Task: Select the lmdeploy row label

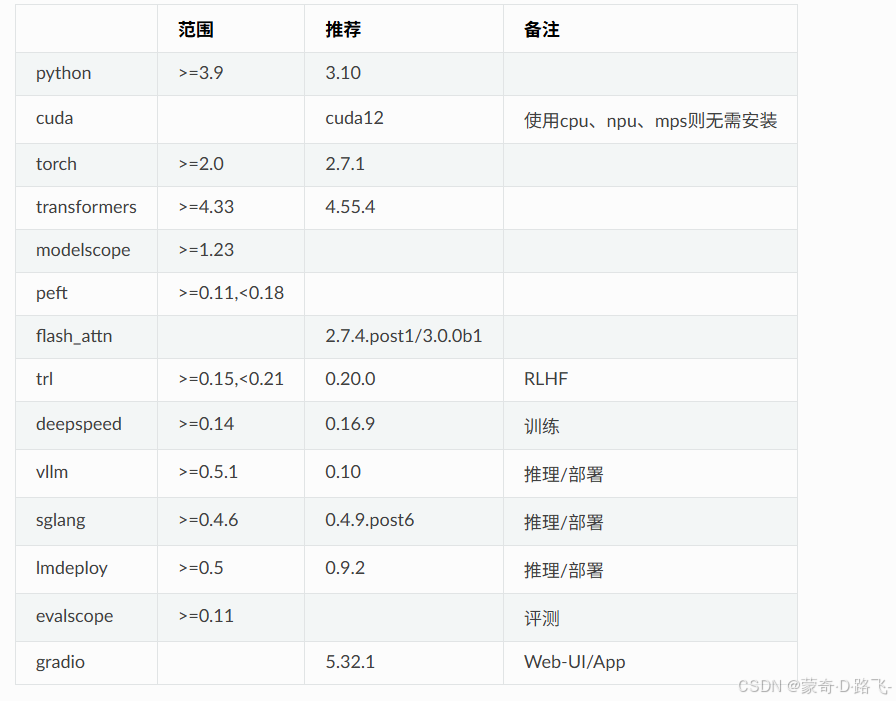Action: (x=71, y=568)
